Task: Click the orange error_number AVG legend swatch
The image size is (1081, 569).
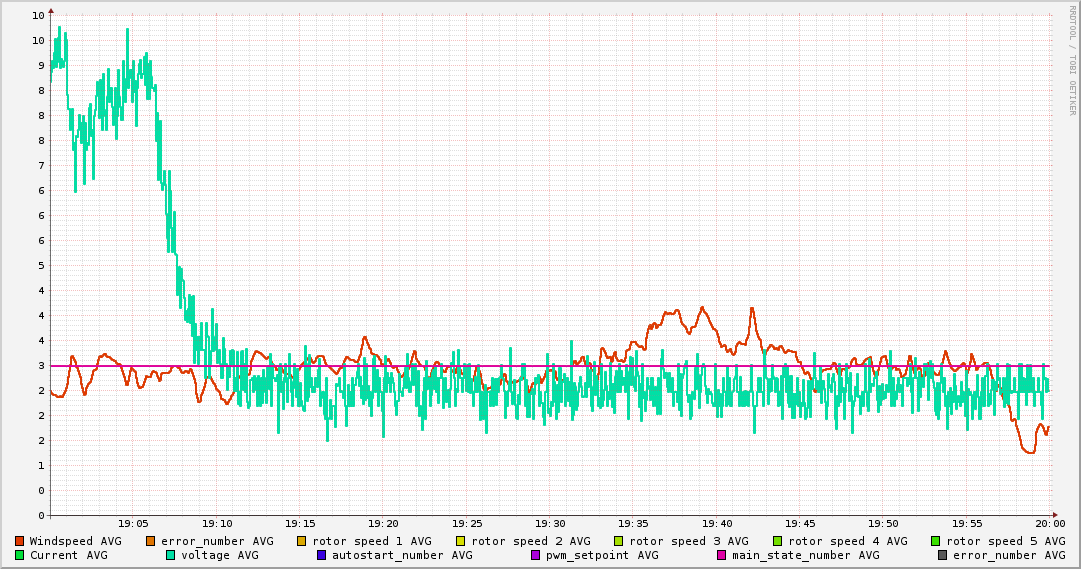Action: (151, 541)
